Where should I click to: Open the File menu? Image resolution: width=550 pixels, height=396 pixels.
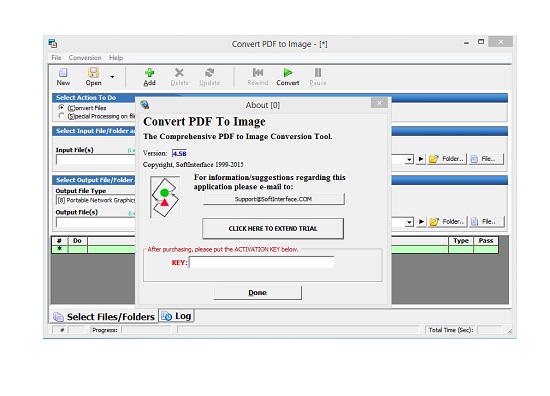point(56,58)
